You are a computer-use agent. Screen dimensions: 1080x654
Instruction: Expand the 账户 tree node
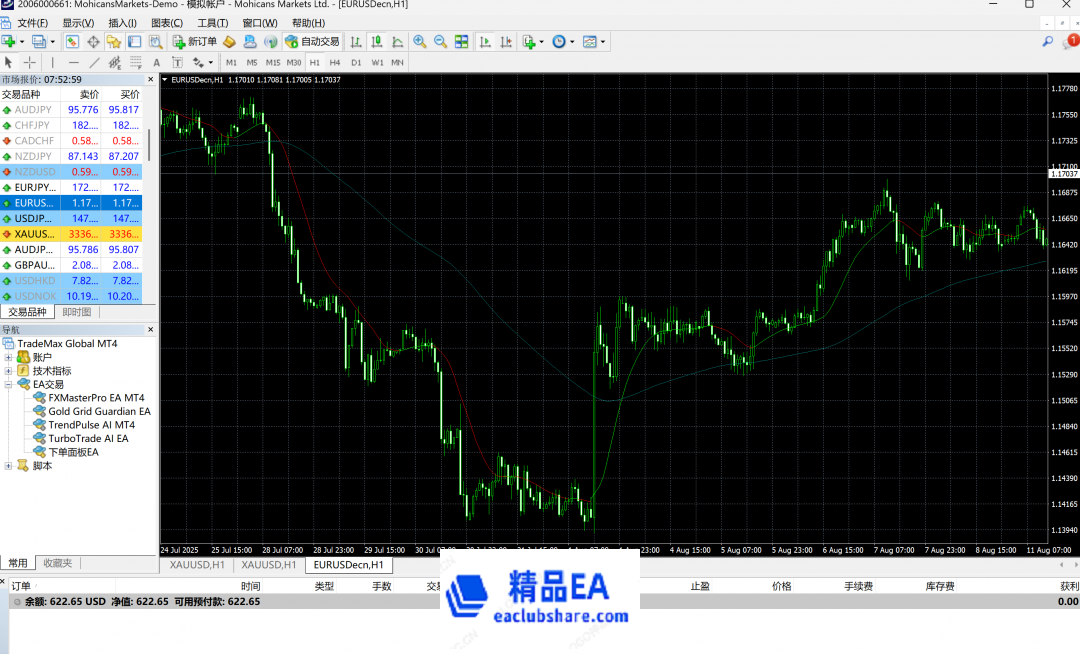pos(8,357)
